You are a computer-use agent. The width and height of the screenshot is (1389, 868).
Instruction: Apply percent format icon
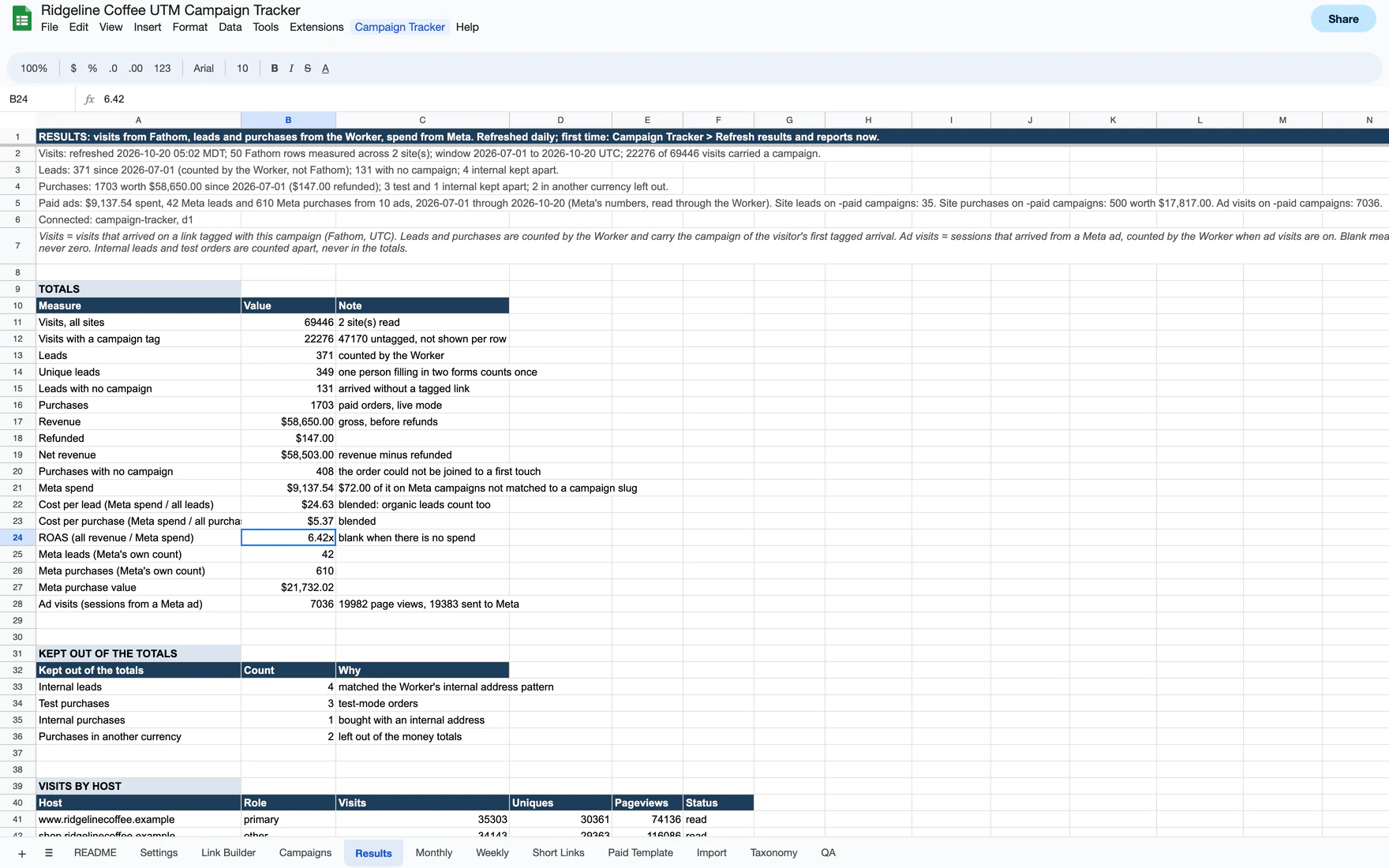[92, 69]
